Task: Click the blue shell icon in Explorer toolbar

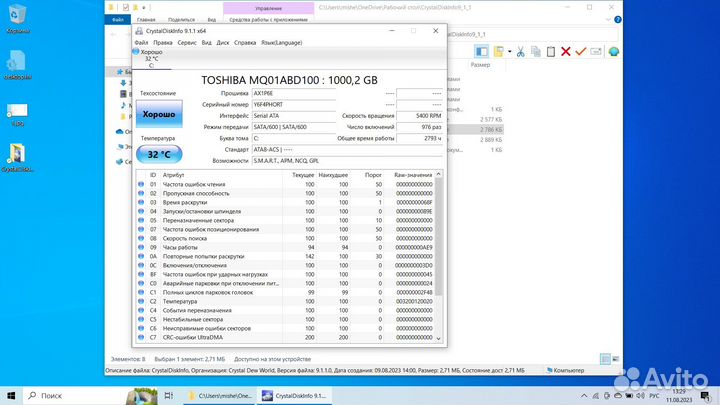Action: pyautogui.click(x=614, y=51)
